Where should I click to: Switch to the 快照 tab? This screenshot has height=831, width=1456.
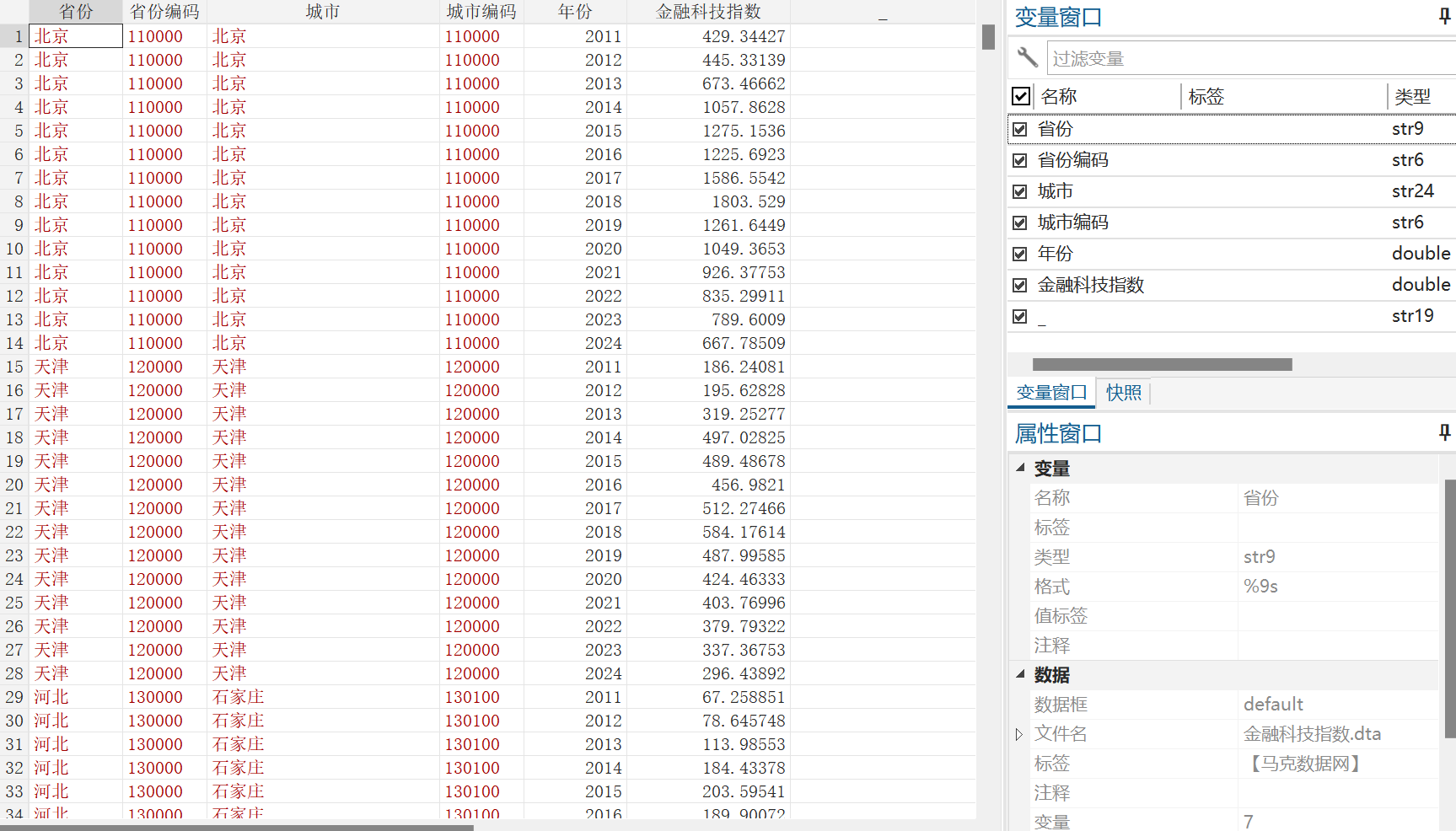tap(1124, 393)
